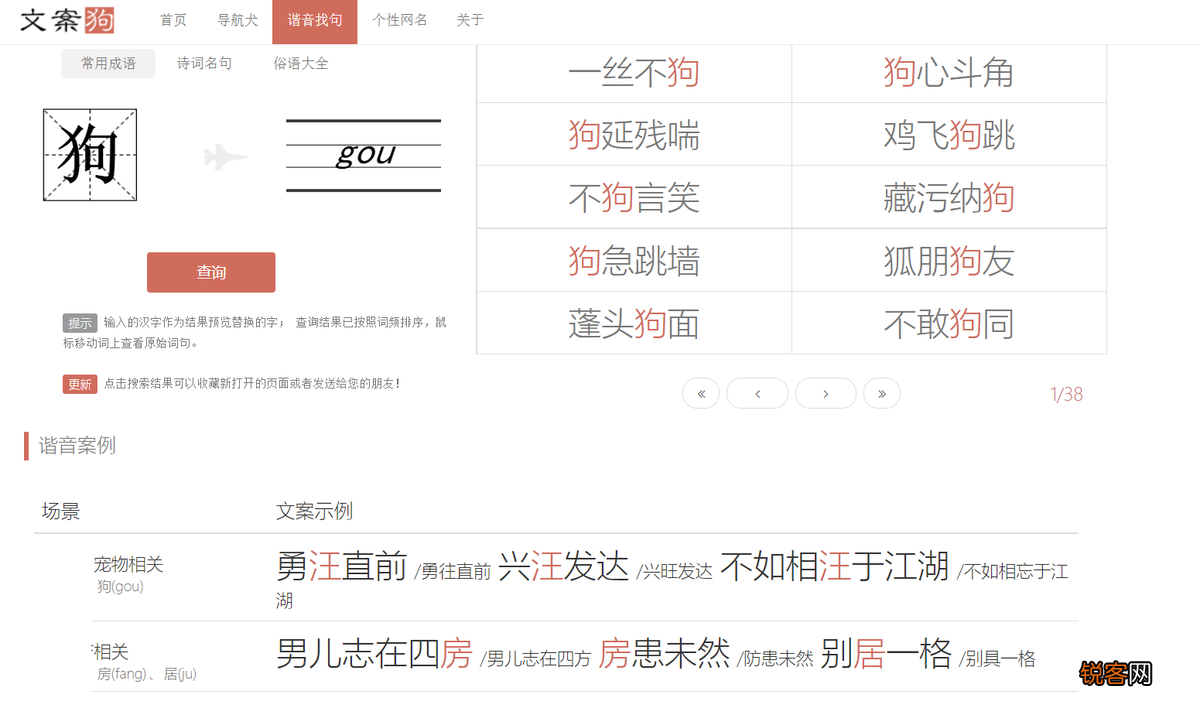Click the original phrase /勇往直前

click(453, 572)
